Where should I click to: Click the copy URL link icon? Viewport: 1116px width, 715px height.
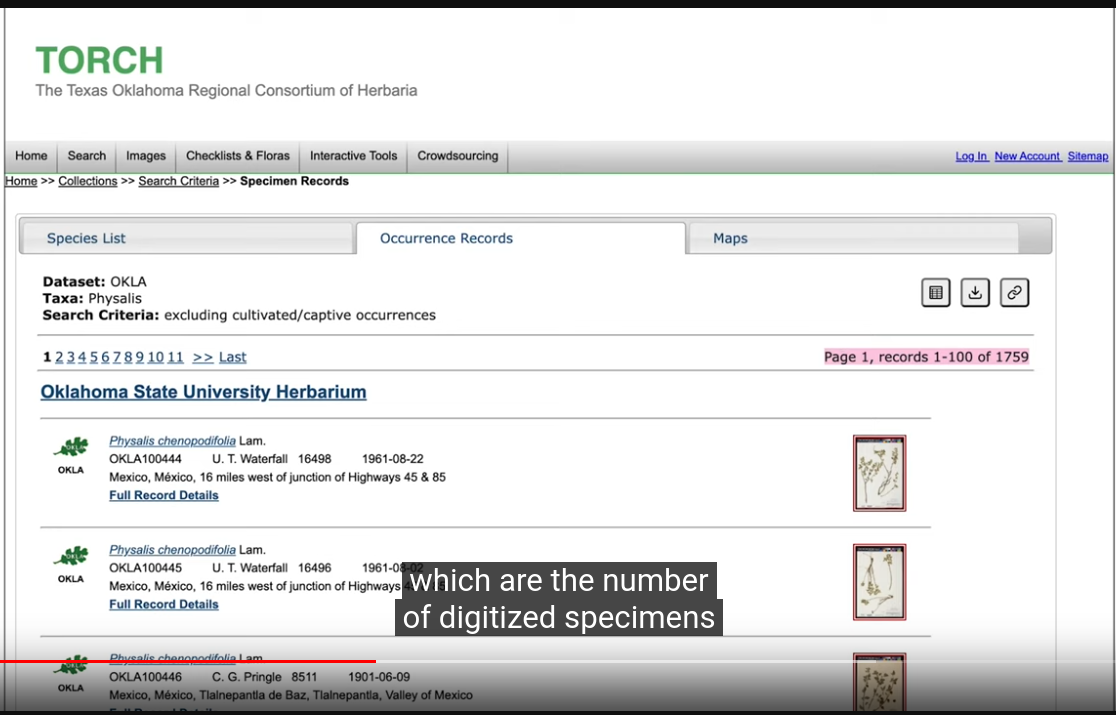point(1014,292)
